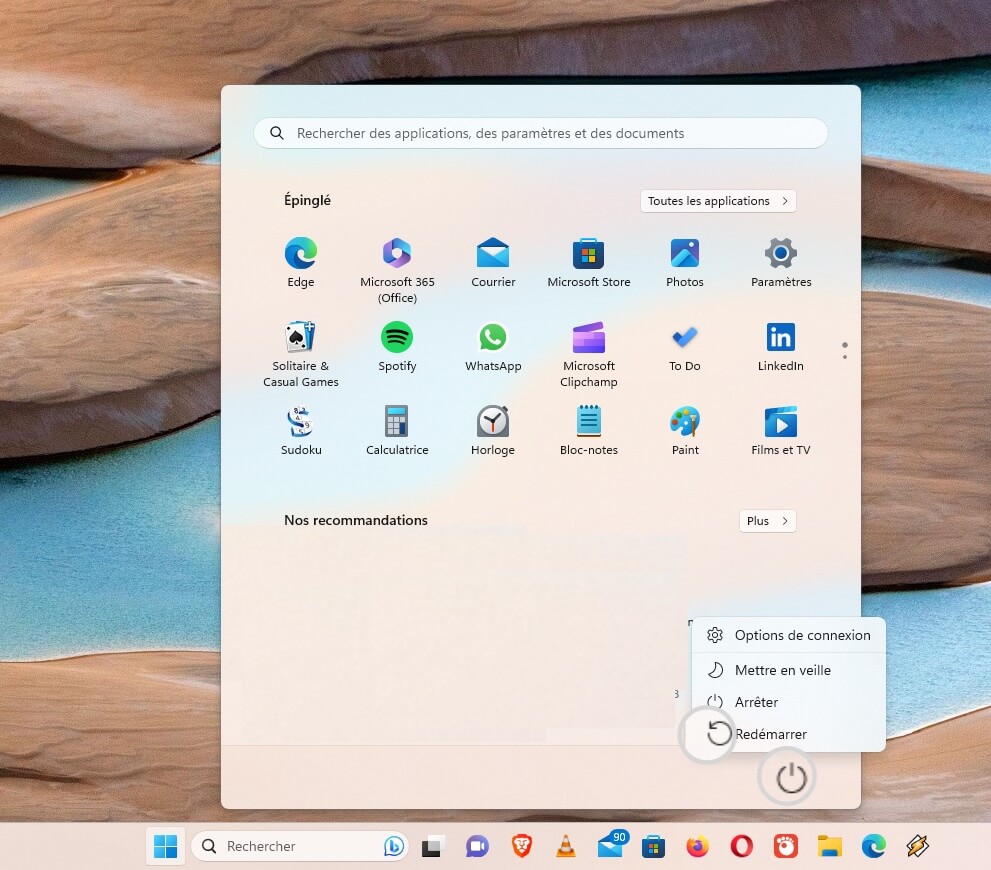Open Bing chat icon in taskbar search
Screen dimensions: 991x870
click(x=393, y=846)
